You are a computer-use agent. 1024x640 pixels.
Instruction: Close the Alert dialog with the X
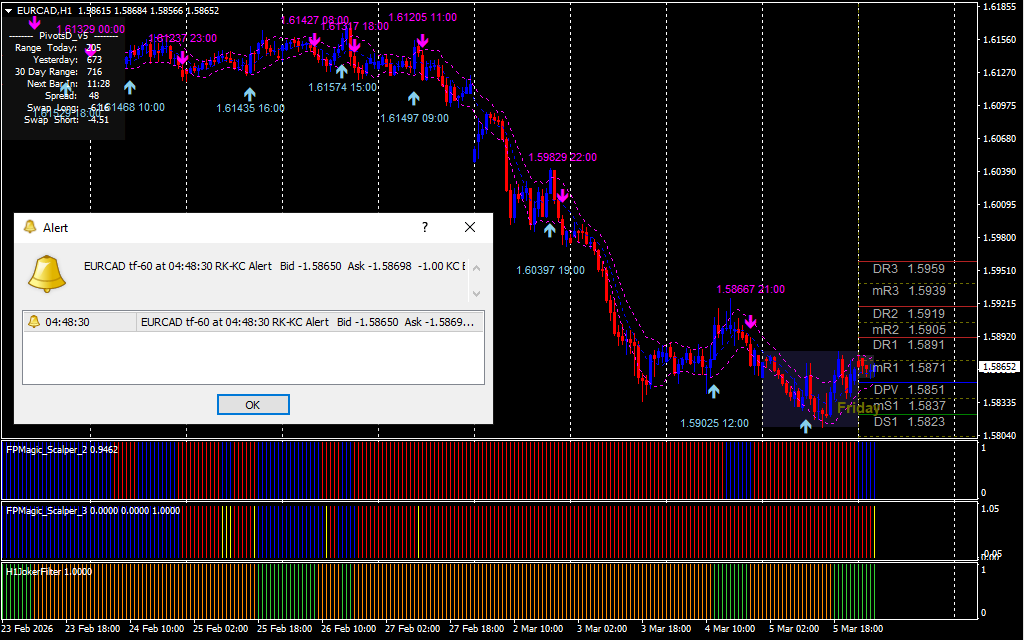click(x=470, y=228)
